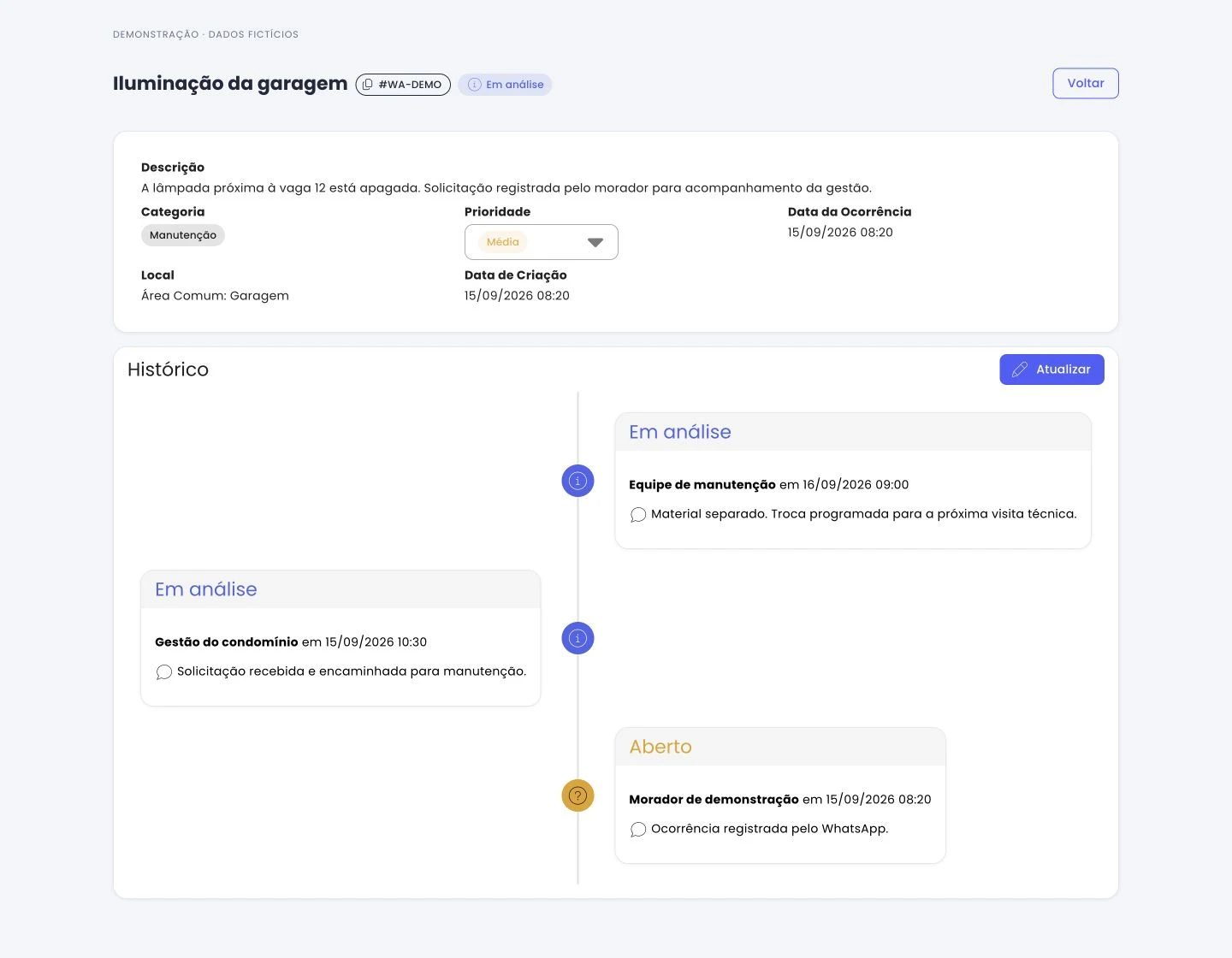The height and width of the screenshot is (958, 1232).
Task: Click the author name Morador de demonstração
Action: tap(714, 800)
